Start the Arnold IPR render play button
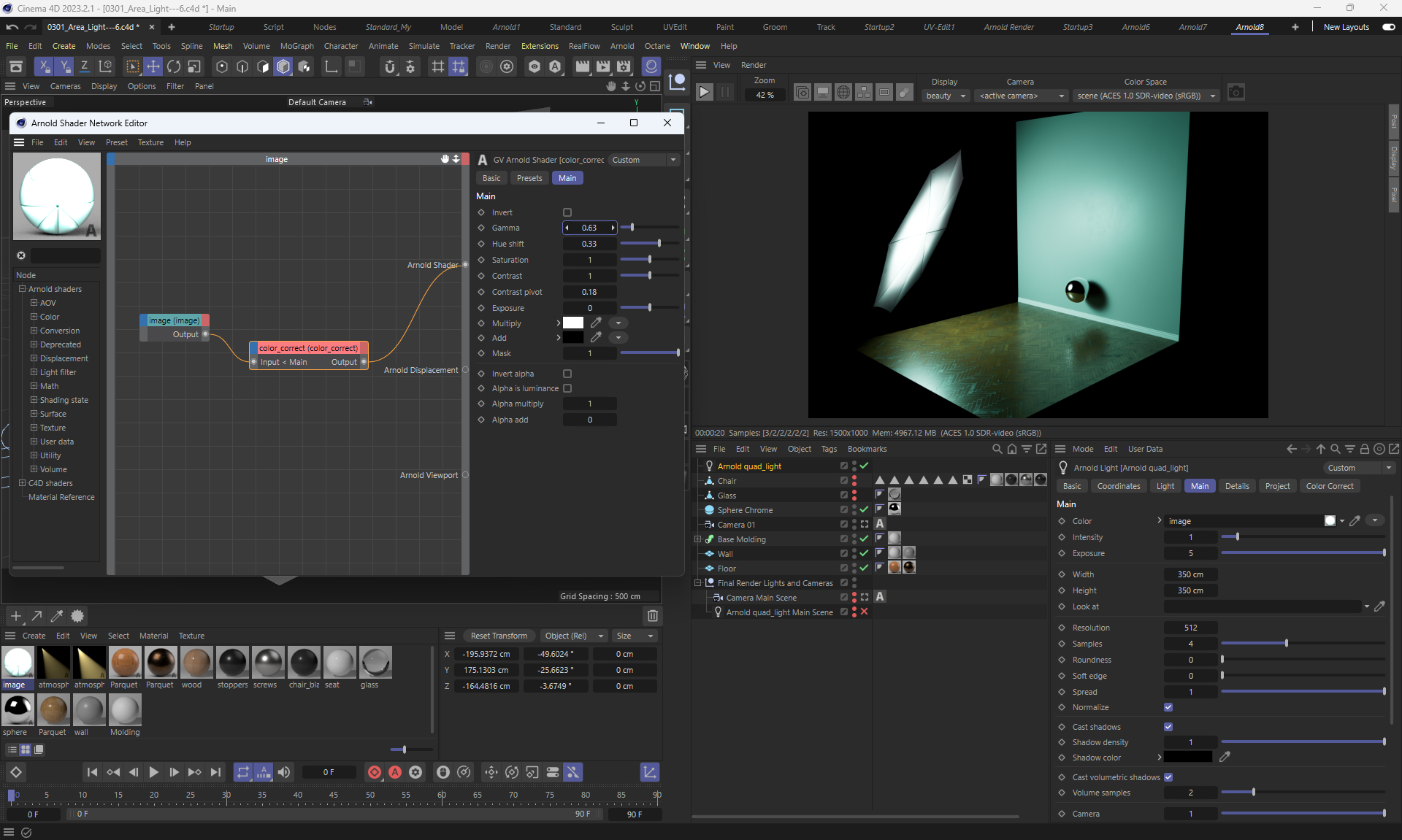1402x840 pixels. (704, 93)
